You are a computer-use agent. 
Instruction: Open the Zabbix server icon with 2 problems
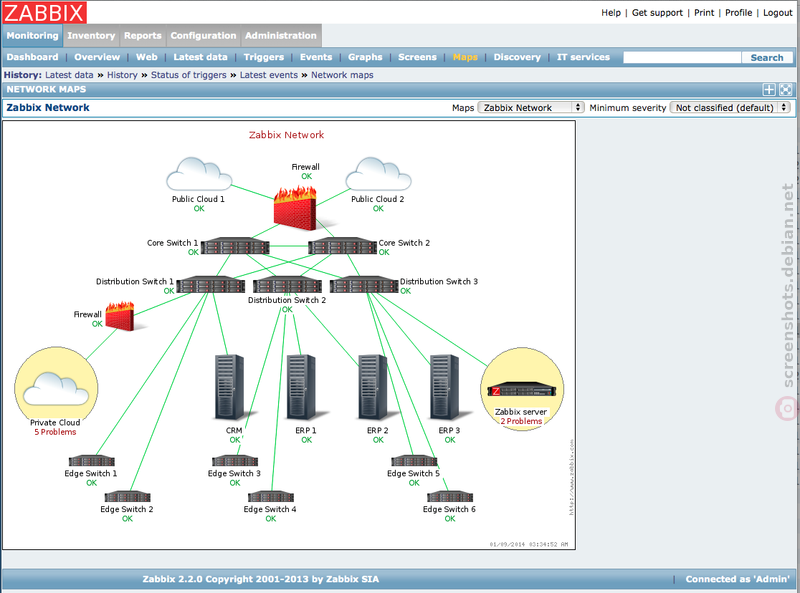pos(522,390)
